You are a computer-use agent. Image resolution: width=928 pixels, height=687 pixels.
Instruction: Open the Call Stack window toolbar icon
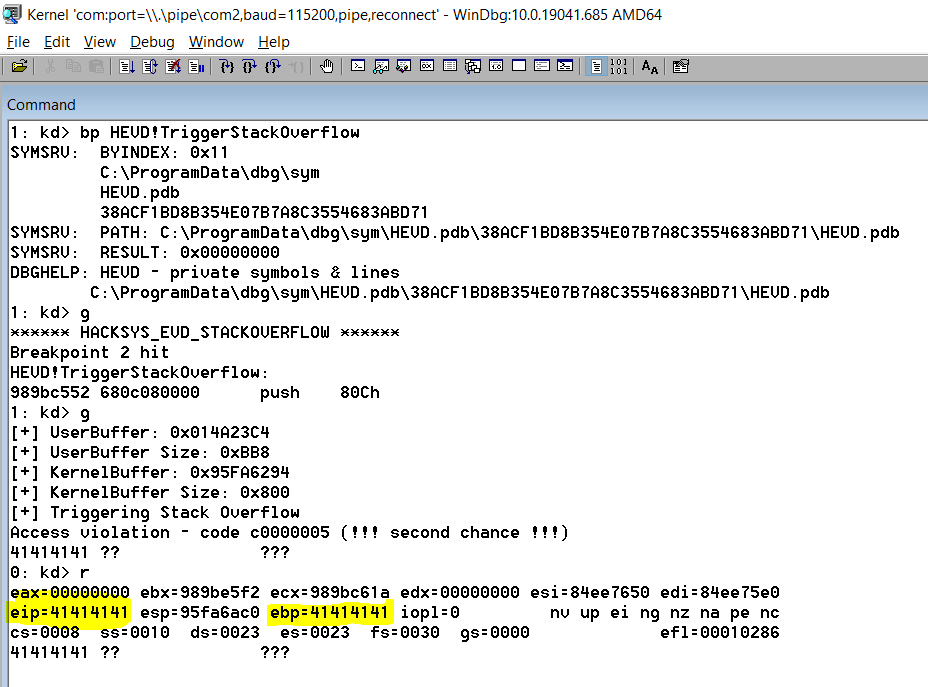pyautogui.click(x=473, y=66)
